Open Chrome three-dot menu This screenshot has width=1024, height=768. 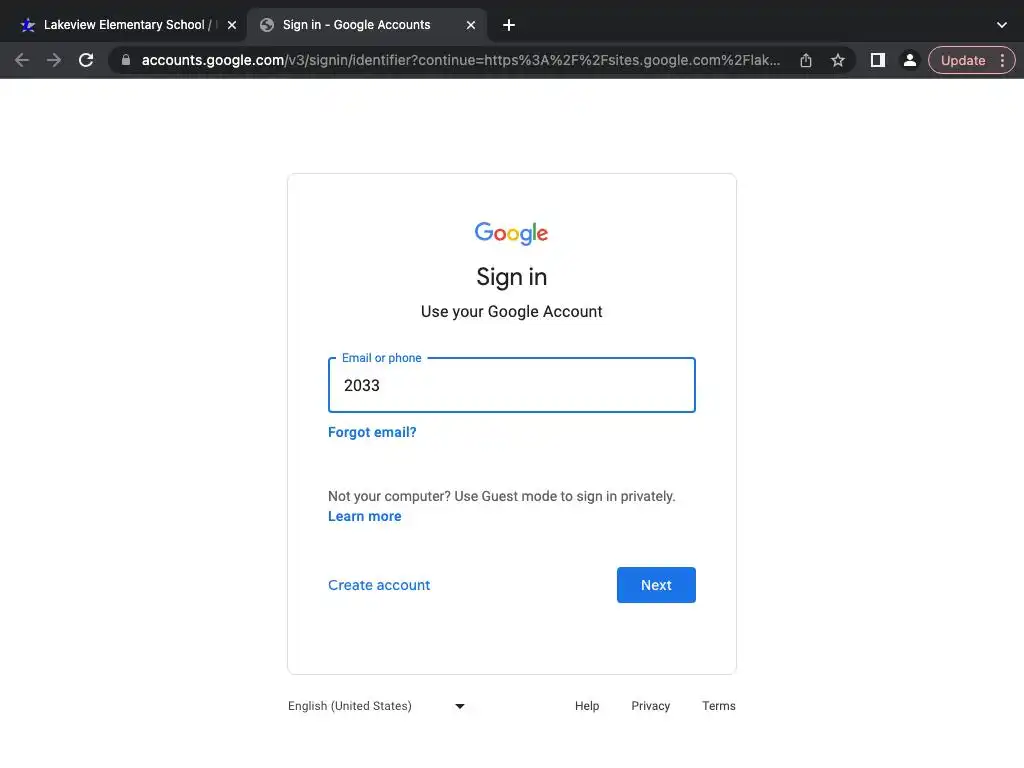tap(1002, 60)
